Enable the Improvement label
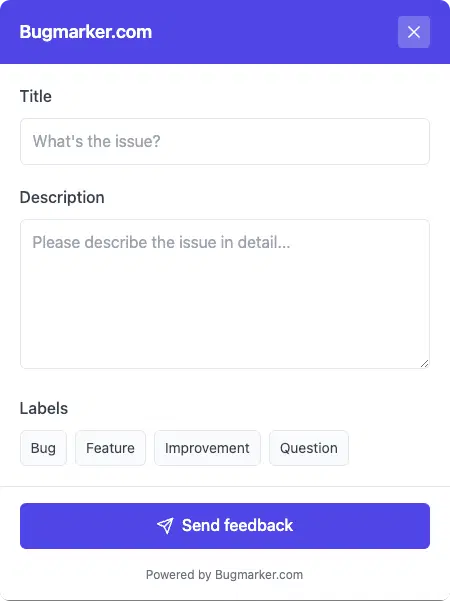 [207, 448]
